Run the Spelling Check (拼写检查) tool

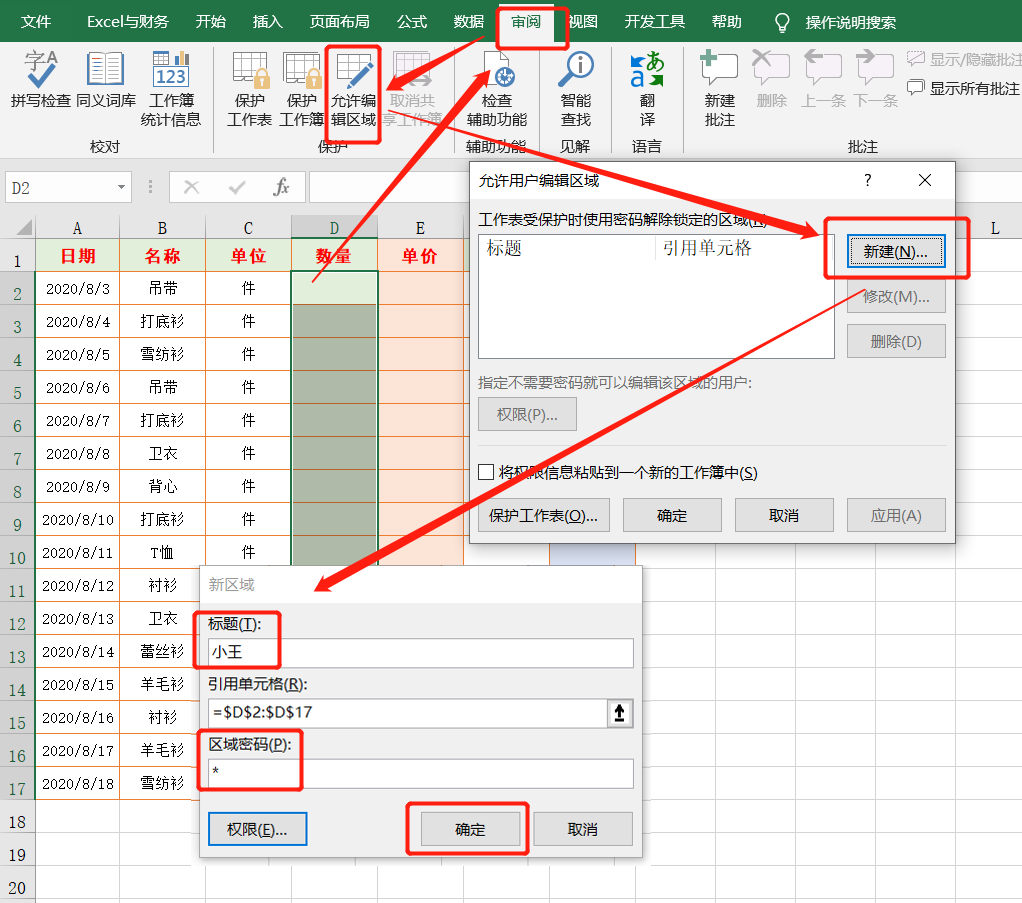(x=40, y=79)
